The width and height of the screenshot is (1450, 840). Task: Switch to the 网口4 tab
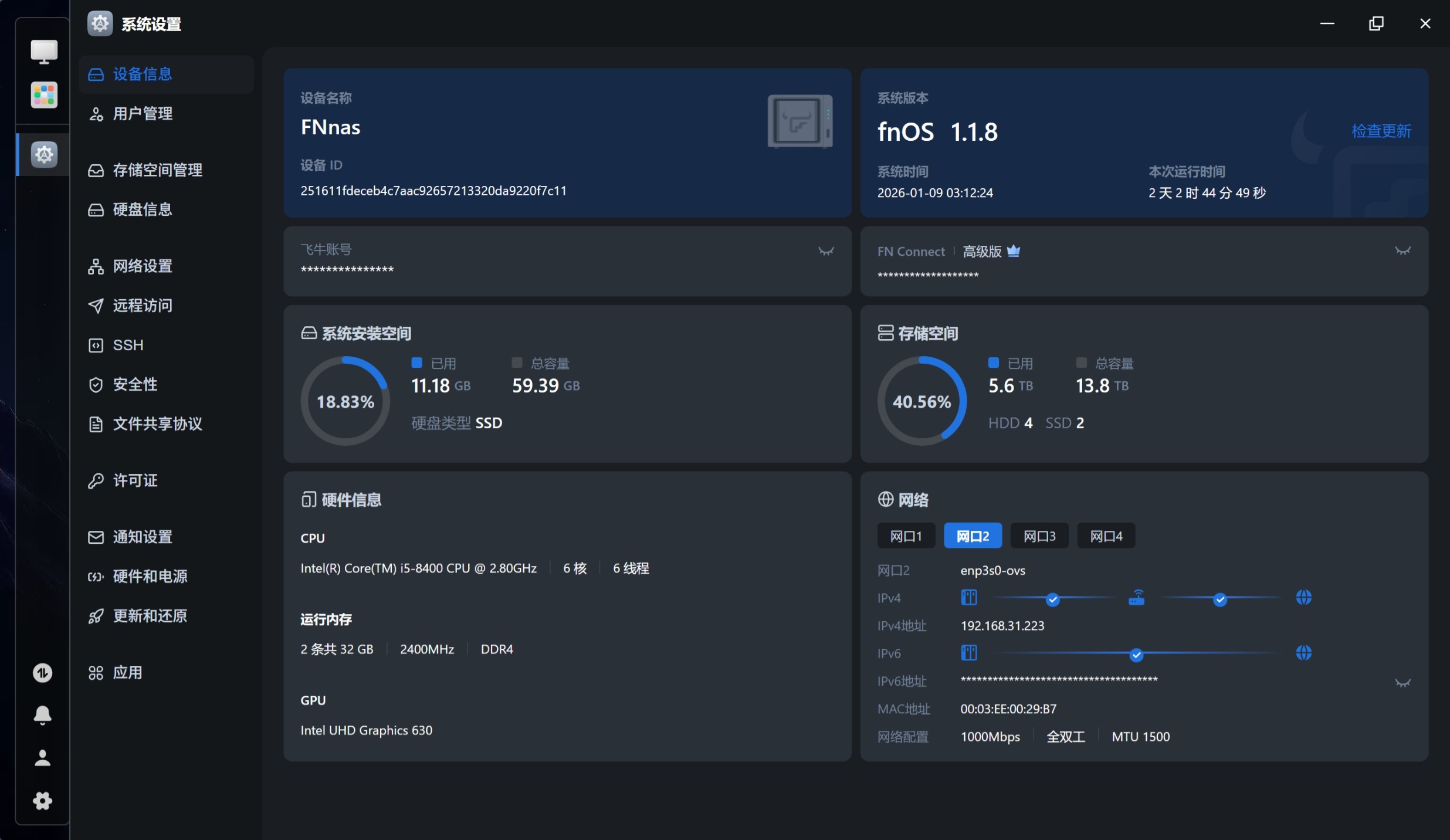1106,536
